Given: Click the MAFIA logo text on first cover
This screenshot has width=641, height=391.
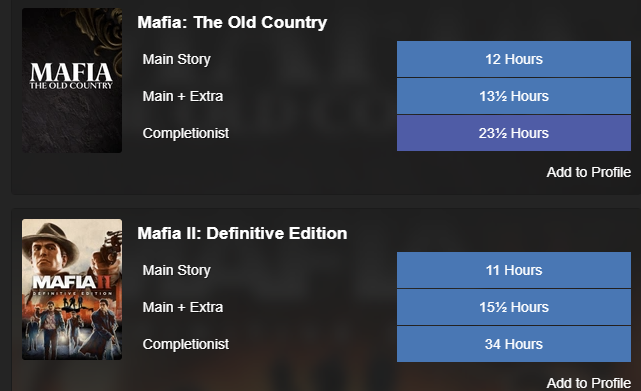Looking at the screenshot, I should pyautogui.click(x=71, y=73).
